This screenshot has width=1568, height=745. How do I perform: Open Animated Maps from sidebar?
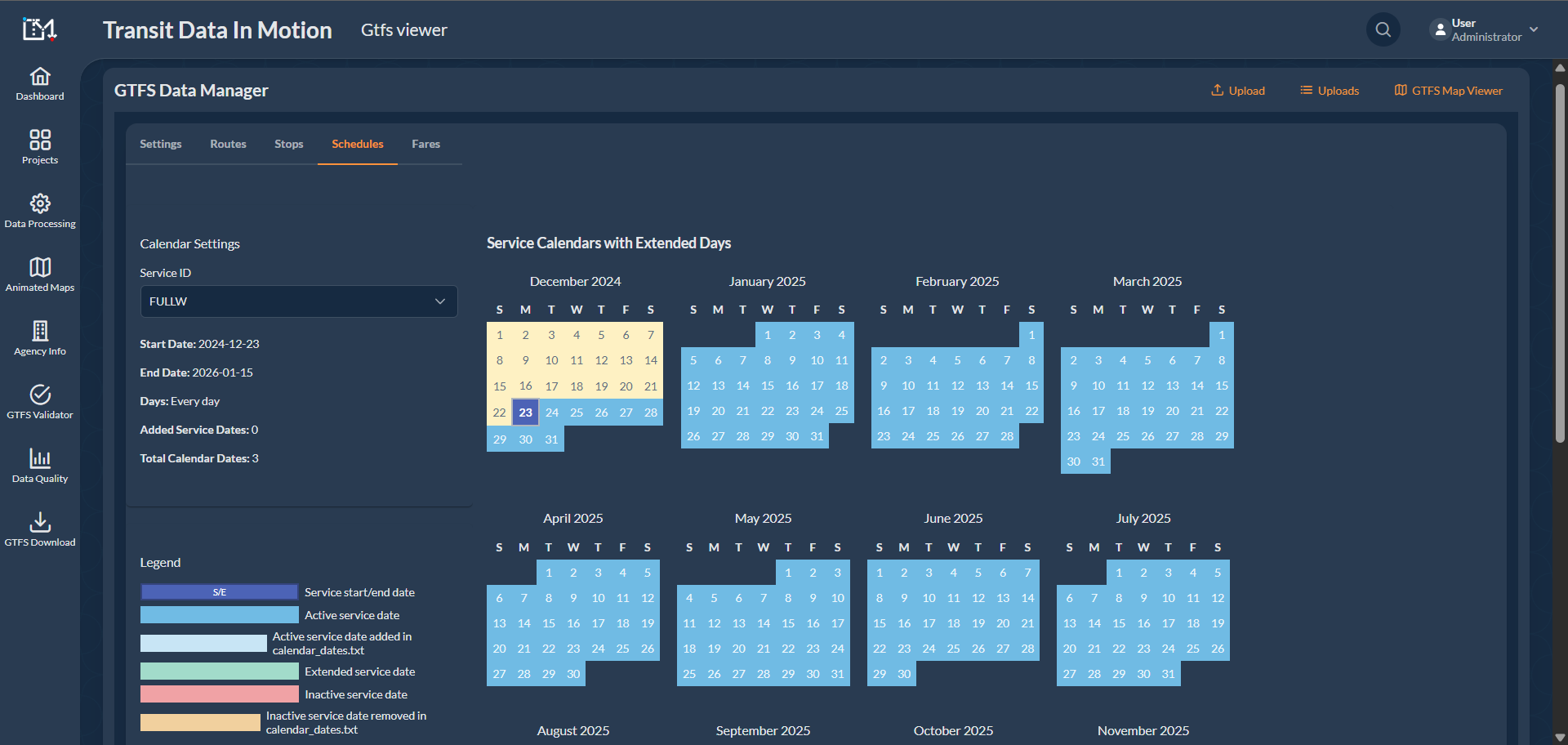tap(40, 268)
